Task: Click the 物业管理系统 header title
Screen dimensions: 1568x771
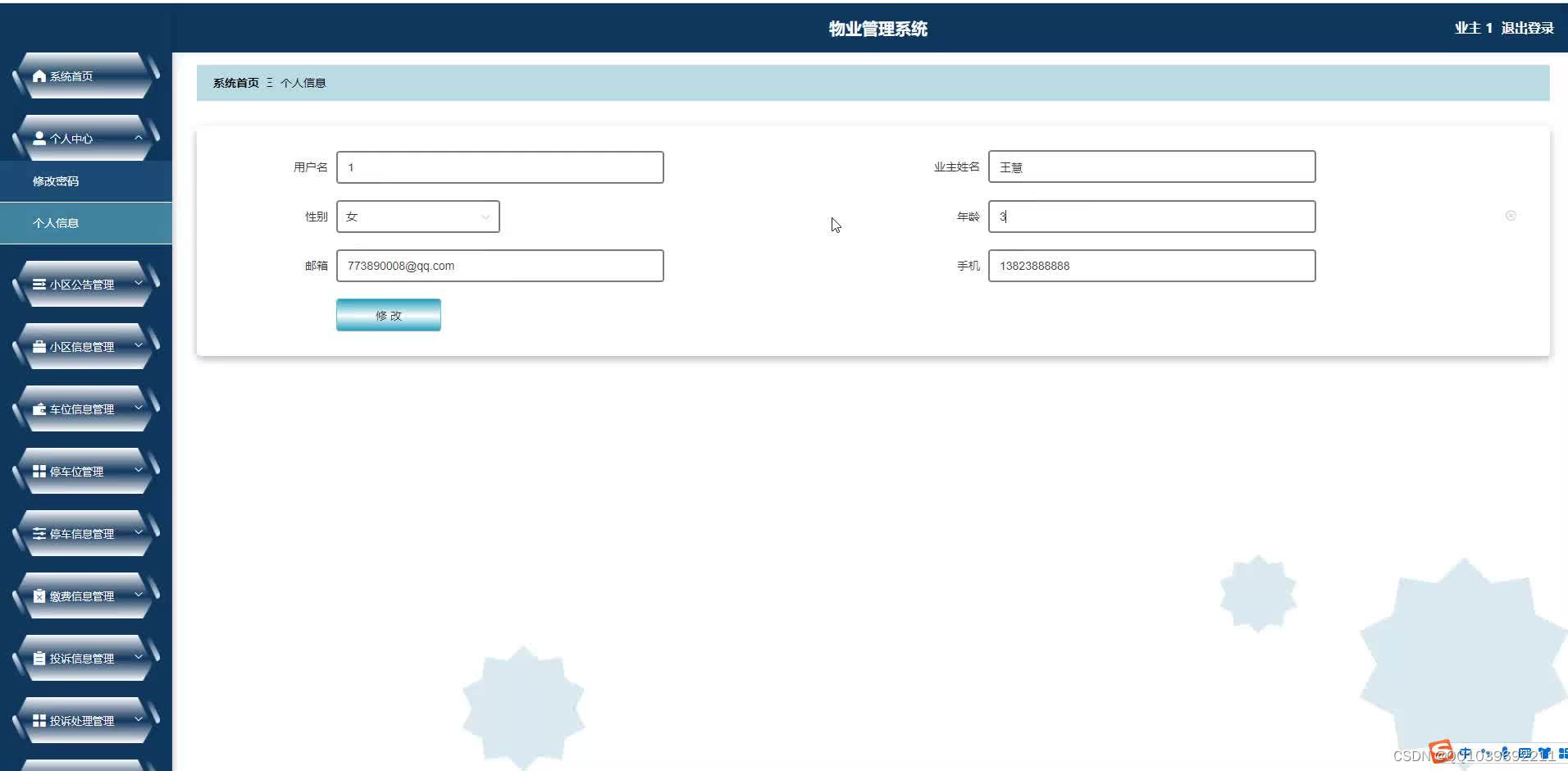Action: tap(877, 29)
